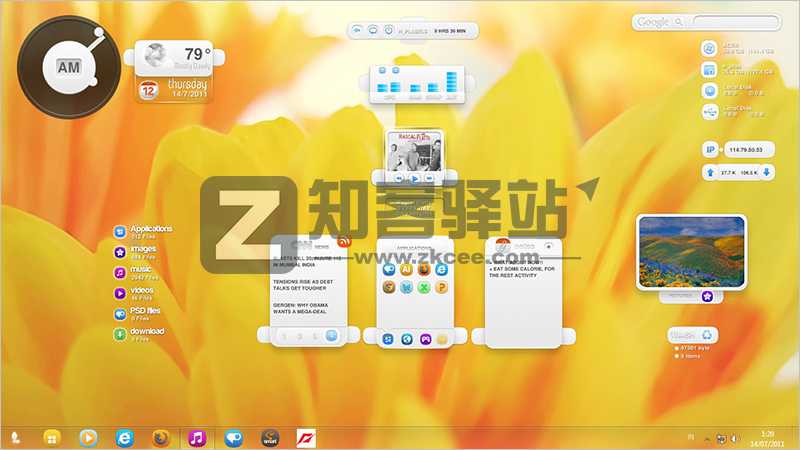Launch the brown-orange app in applications widget
Image resolution: width=800 pixels, height=450 pixels.
tap(389, 287)
